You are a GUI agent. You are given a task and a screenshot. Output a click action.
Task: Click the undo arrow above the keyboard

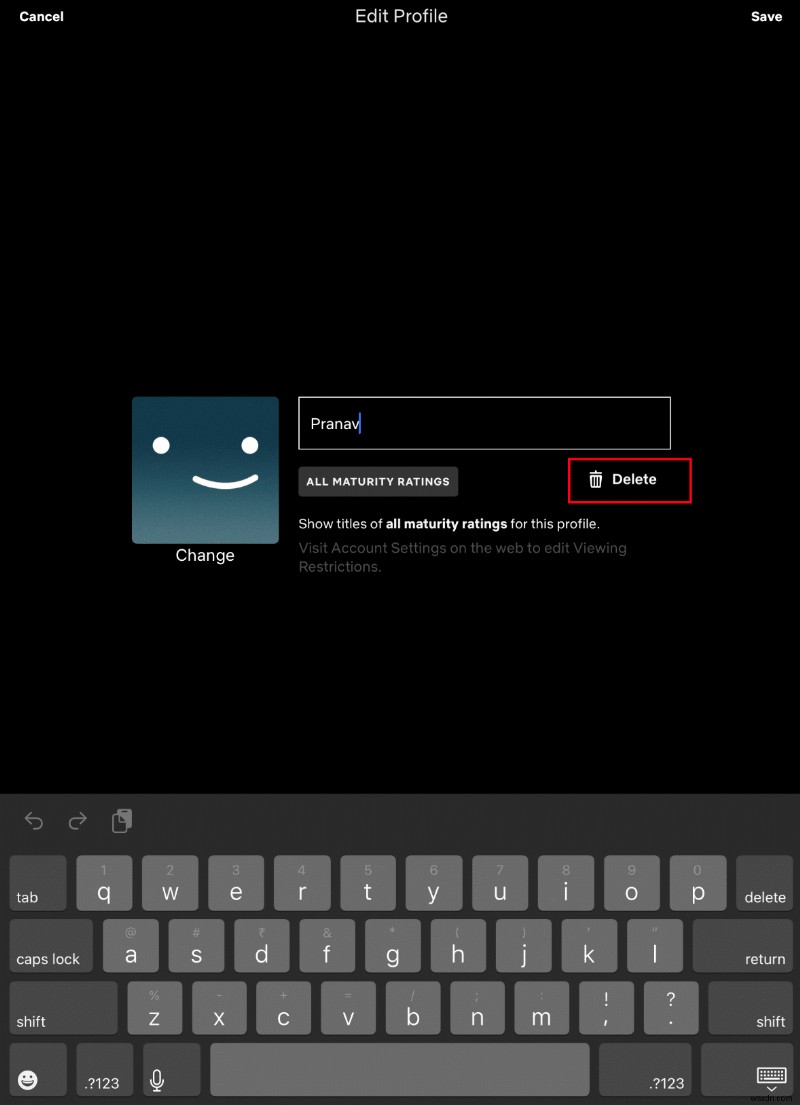point(33,820)
